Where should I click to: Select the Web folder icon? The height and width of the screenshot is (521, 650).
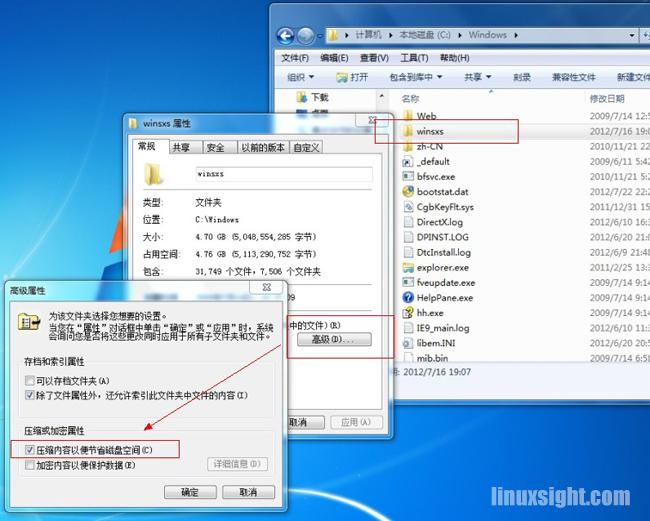point(408,116)
